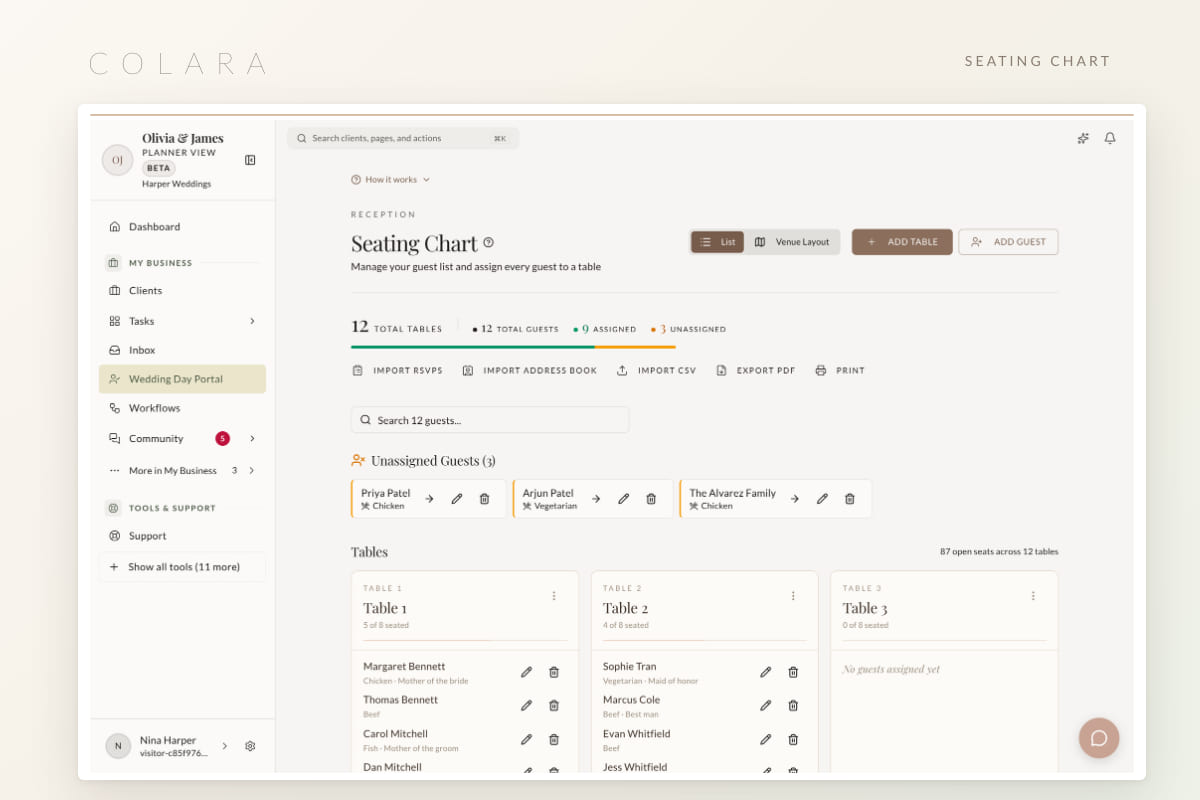Open Inbox page
The width and height of the screenshot is (1200, 800).
click(x=182, y=350)
